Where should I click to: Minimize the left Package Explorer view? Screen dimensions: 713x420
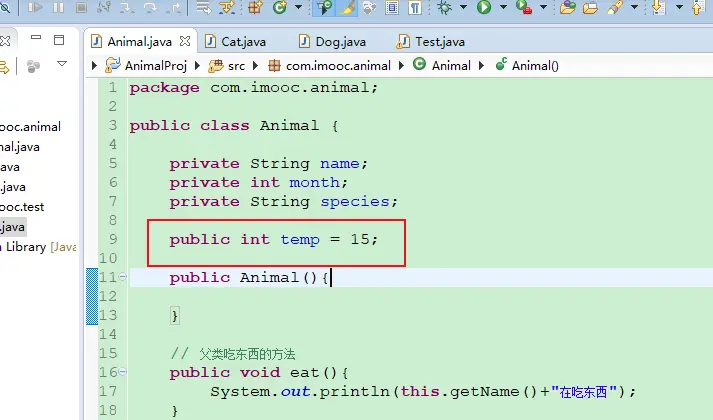point(36,38)
